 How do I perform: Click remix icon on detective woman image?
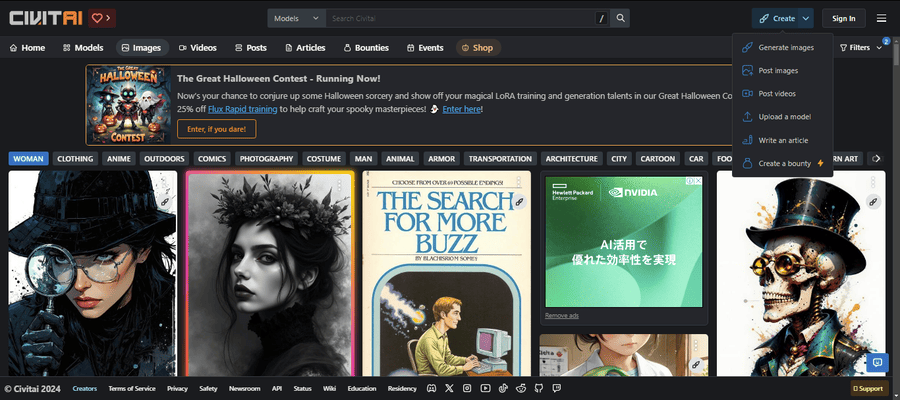click(x=165, y=201)
